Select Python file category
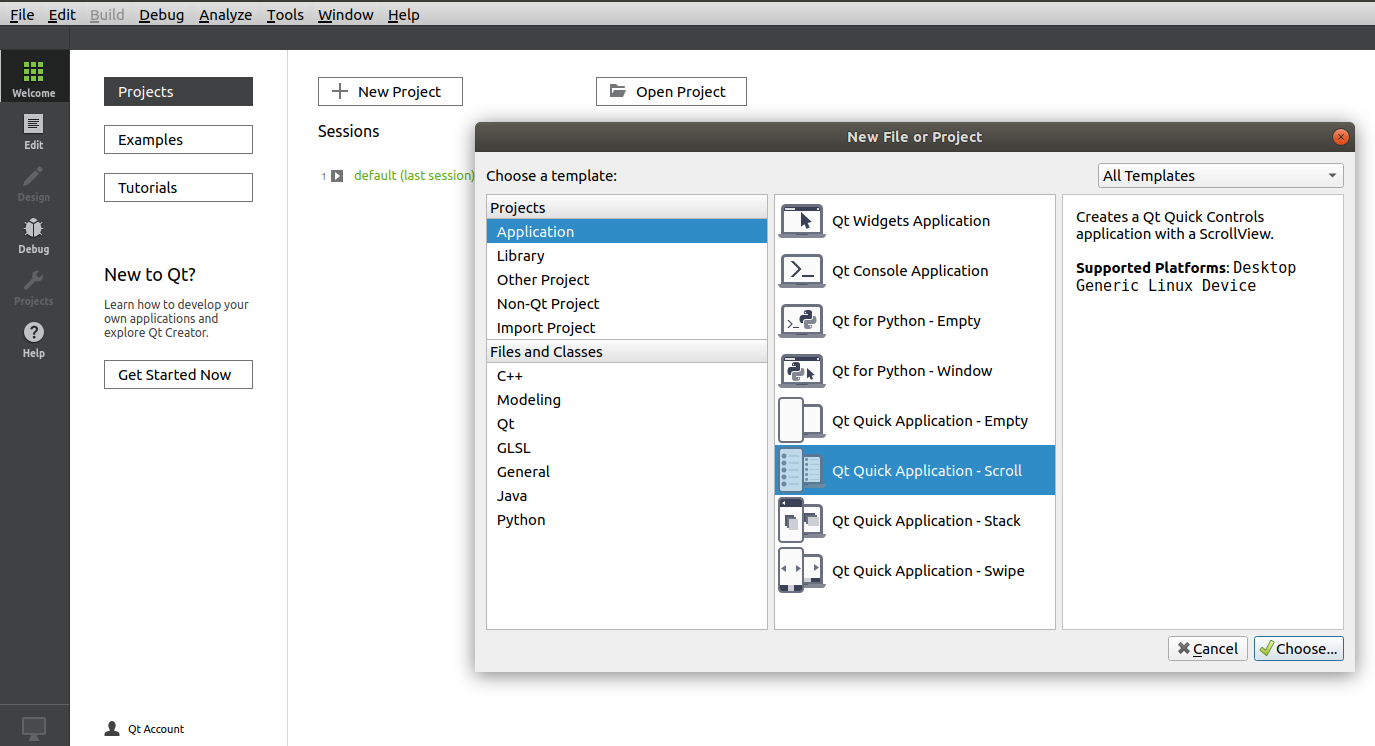This screenshot has width=1375, height=746. click(627, 520)
